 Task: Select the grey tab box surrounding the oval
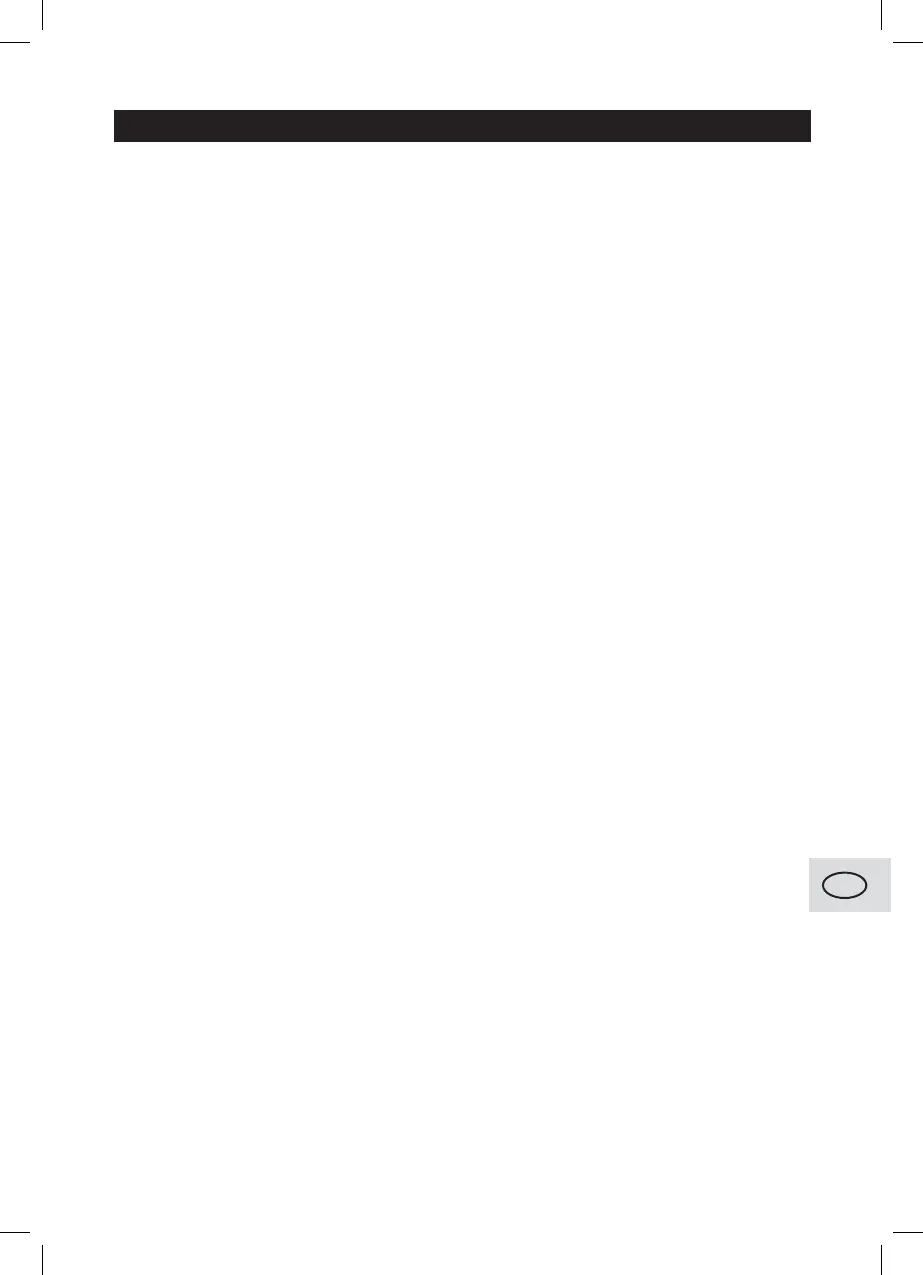[850, 885]
